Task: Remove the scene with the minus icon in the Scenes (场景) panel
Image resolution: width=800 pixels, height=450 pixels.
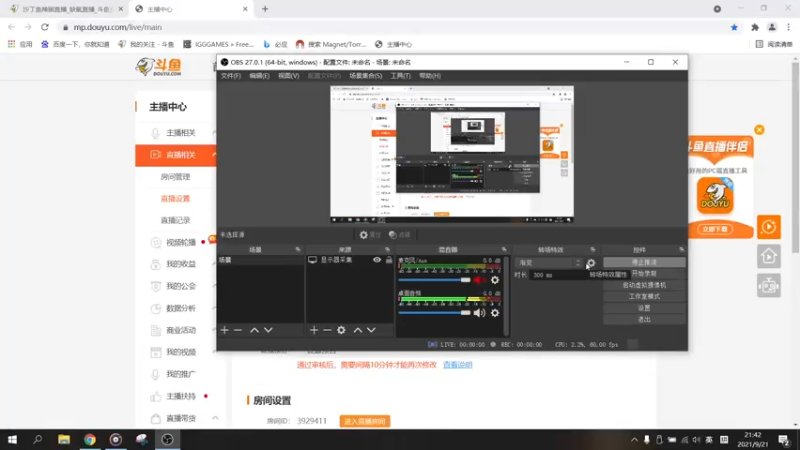Action: click(x=238, y=330)
